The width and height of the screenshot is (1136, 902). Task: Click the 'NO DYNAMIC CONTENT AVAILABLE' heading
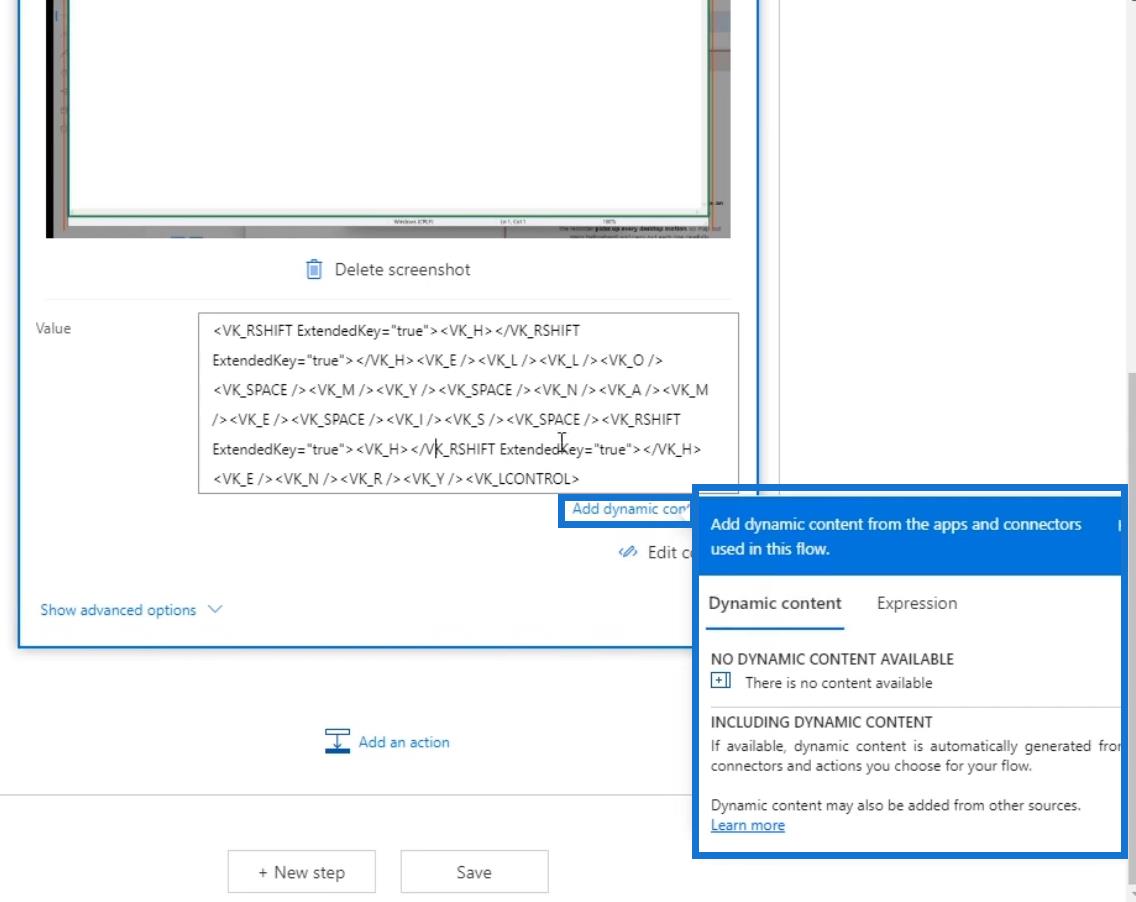(832, 659)
